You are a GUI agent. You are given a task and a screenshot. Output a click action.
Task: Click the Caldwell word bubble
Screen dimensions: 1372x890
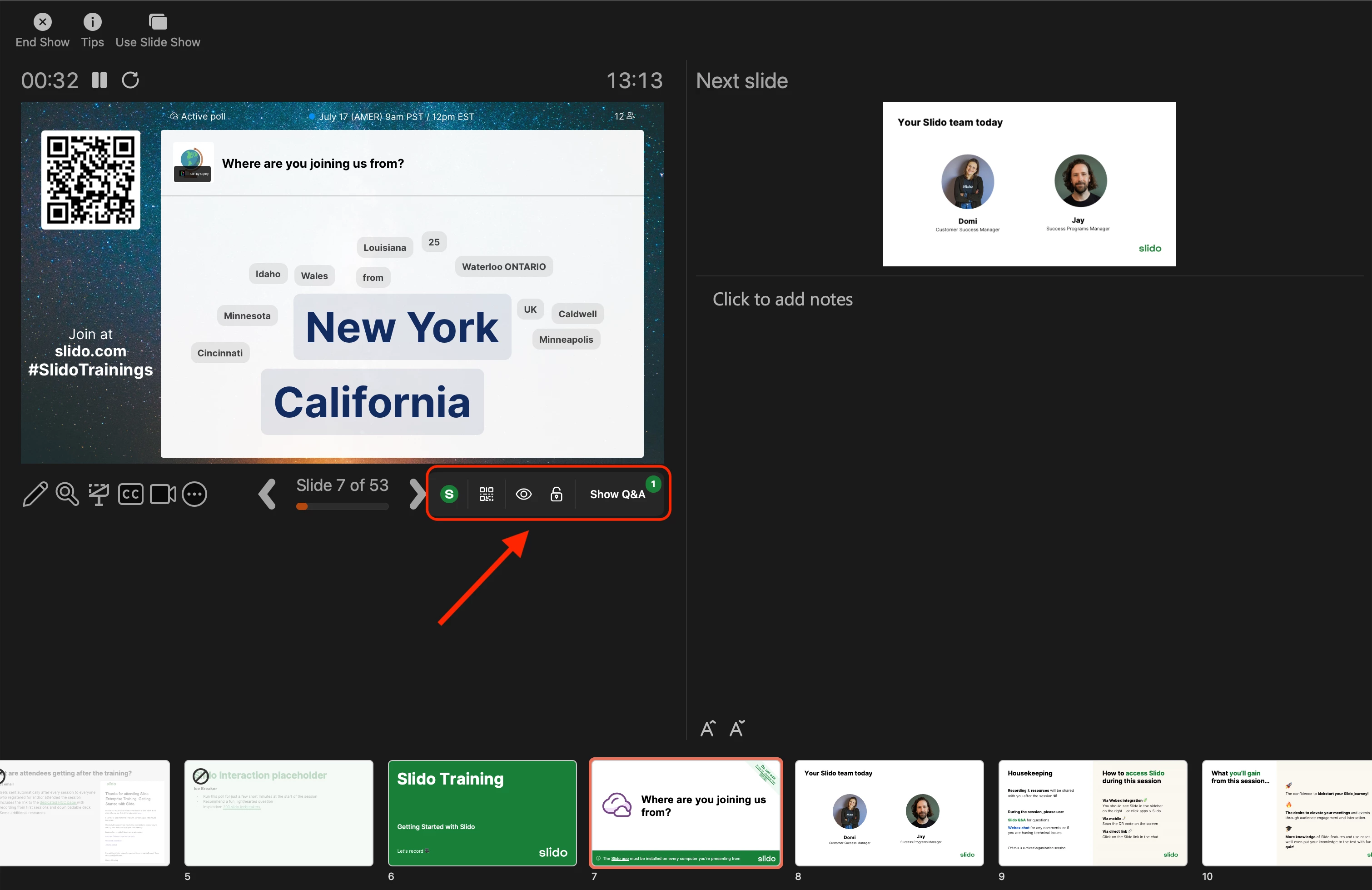(x=577, y=314)
